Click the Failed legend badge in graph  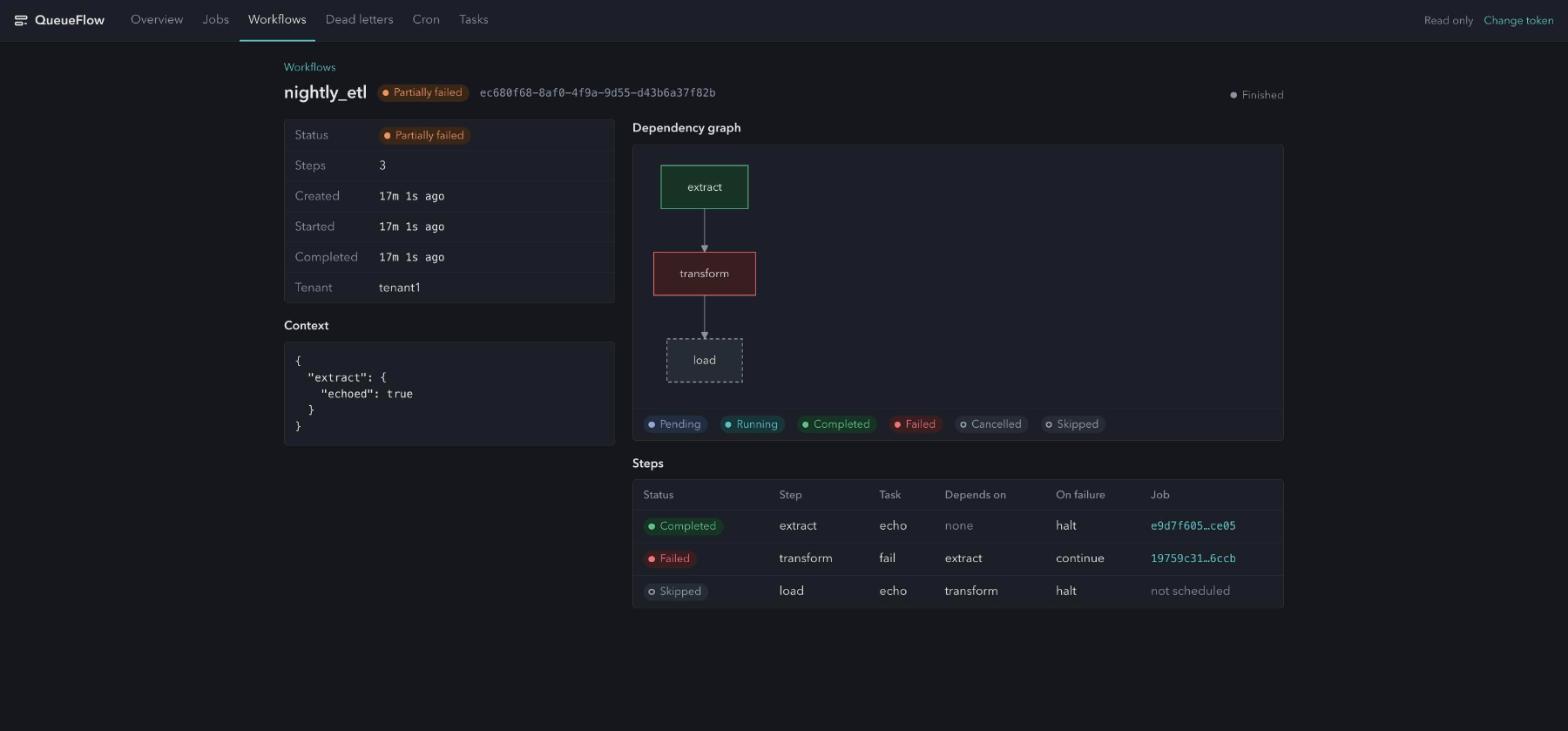click(x=915, y=424)
